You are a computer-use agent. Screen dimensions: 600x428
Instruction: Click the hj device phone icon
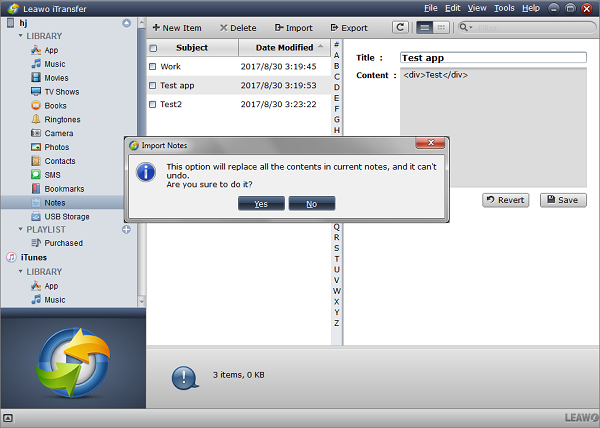[x=11, y=23]
